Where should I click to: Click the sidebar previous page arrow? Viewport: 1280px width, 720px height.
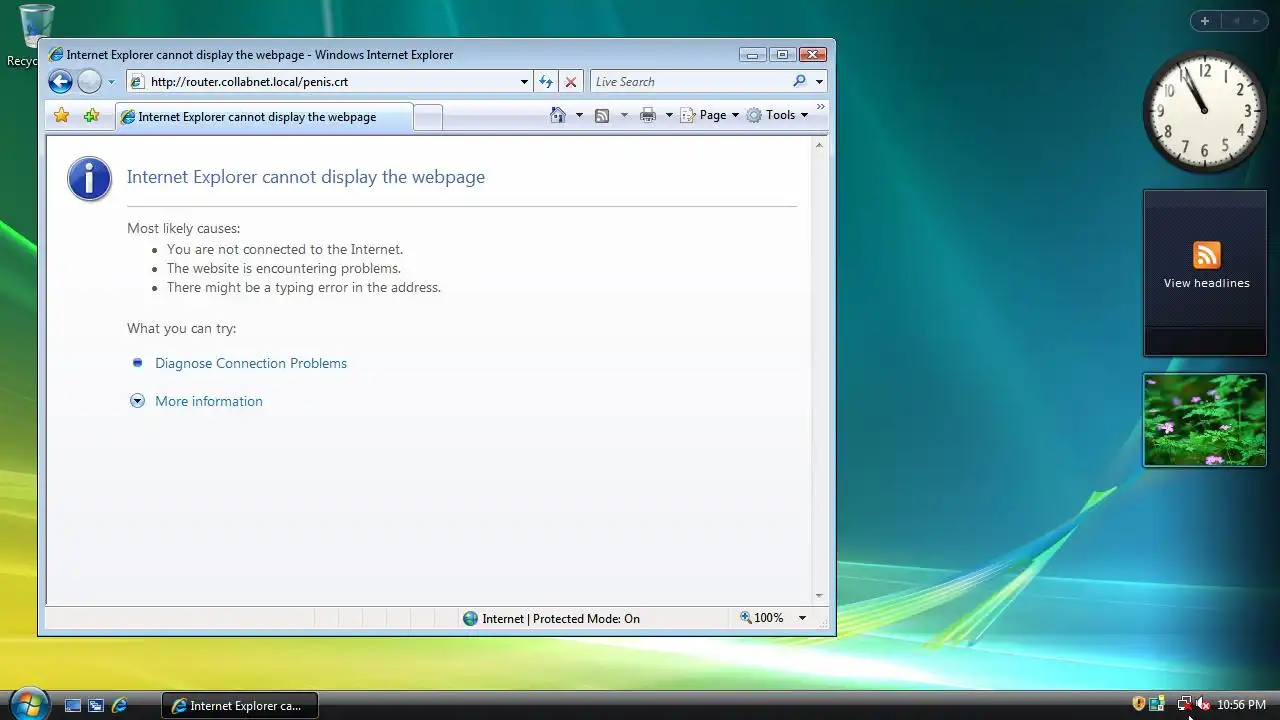click(x=1236, y=21)
